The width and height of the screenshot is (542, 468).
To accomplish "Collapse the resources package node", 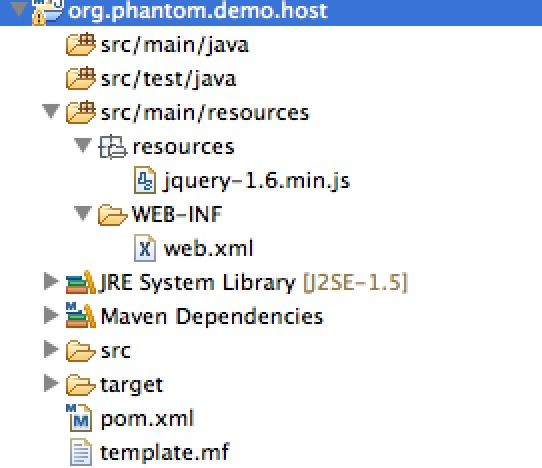I will coord(83,146).
